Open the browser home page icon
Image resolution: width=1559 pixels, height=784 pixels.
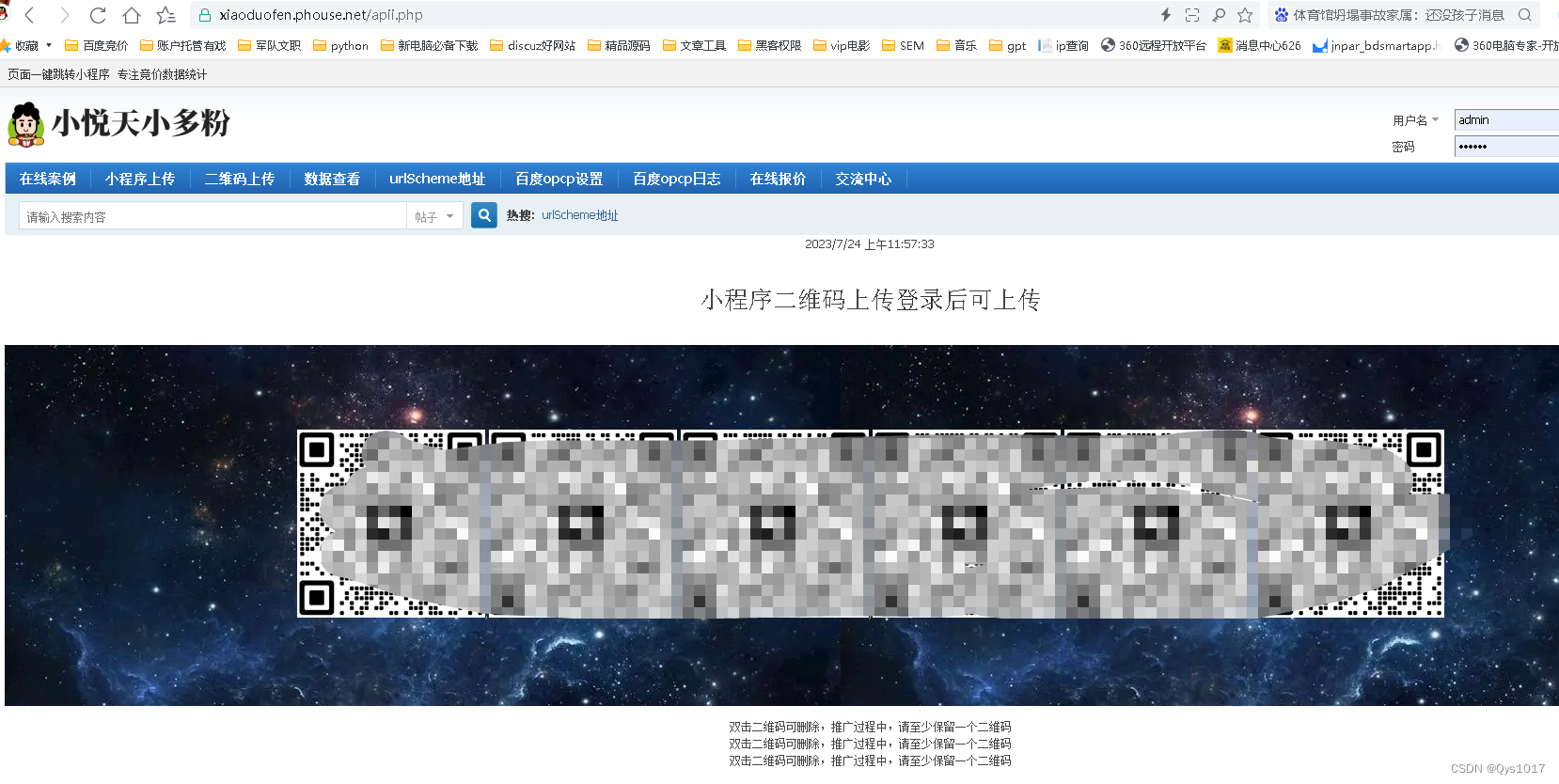point(132,15)
